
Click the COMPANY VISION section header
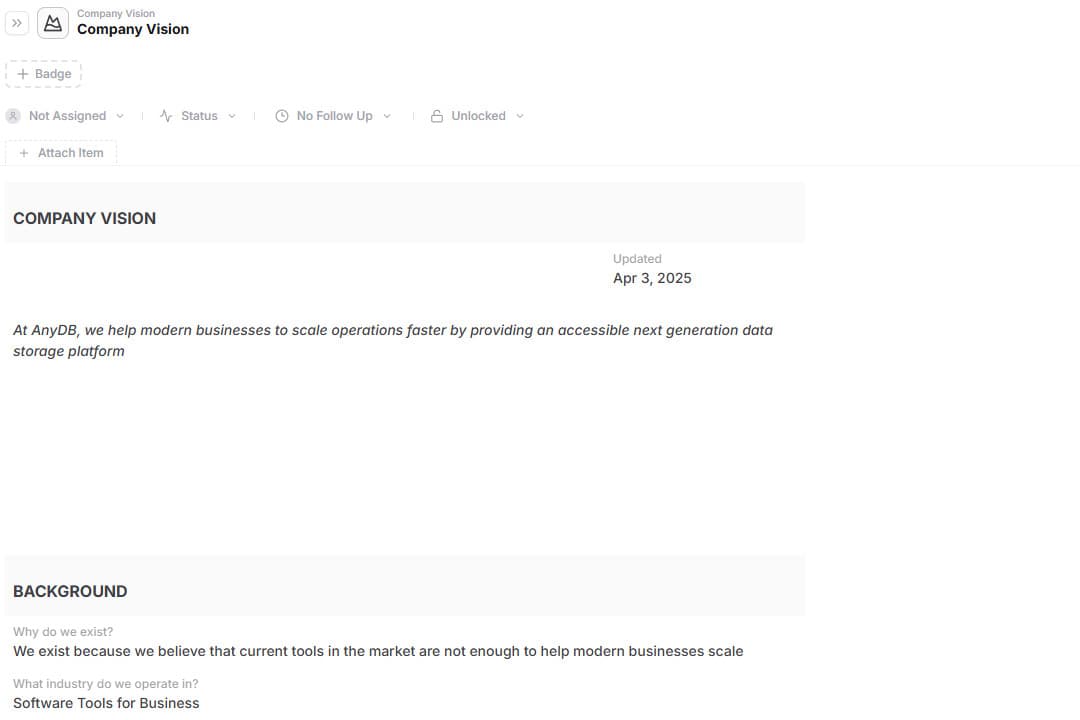(x=85, y=218)
